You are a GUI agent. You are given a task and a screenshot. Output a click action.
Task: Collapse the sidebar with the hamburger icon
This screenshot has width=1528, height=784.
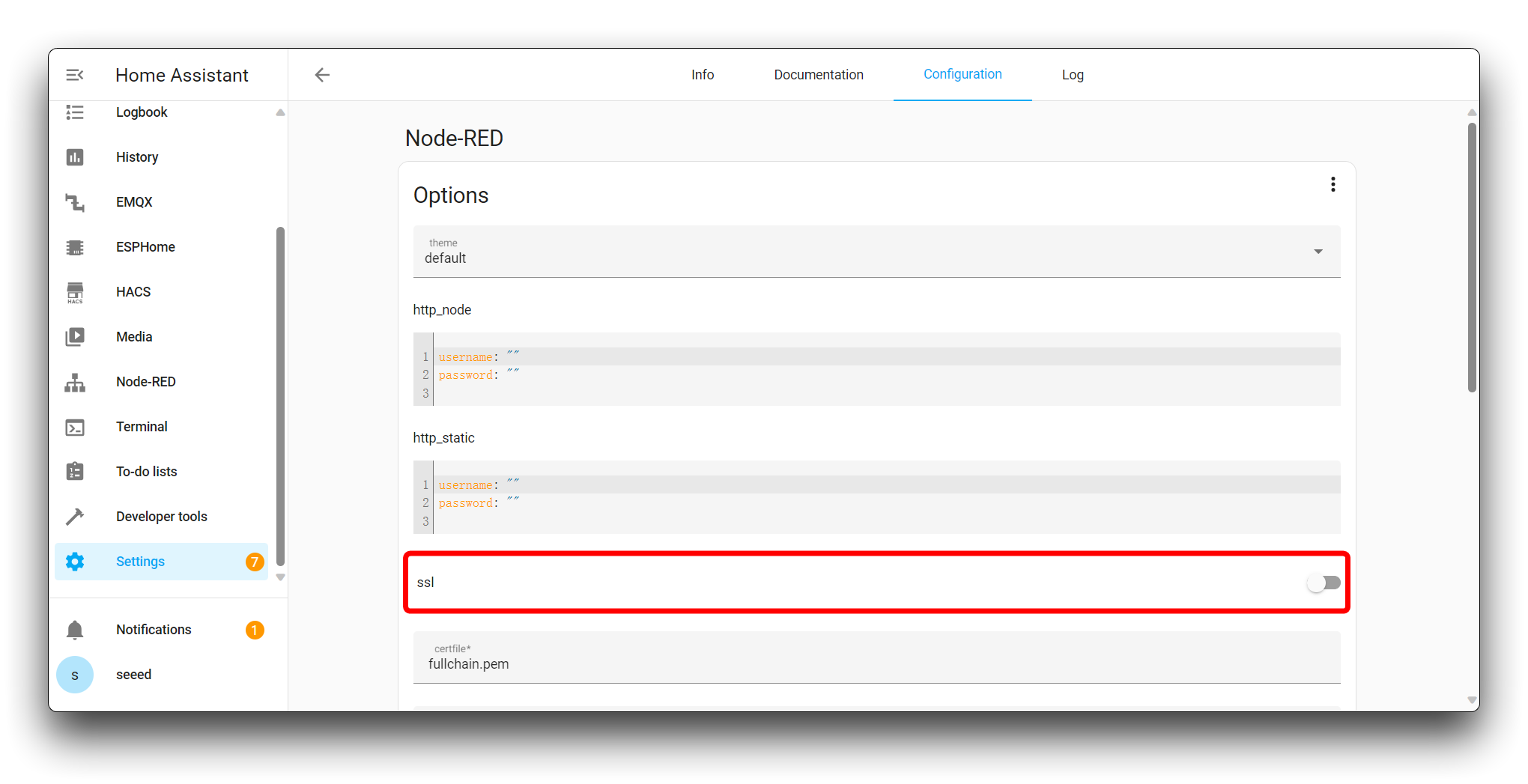point(75,75)
